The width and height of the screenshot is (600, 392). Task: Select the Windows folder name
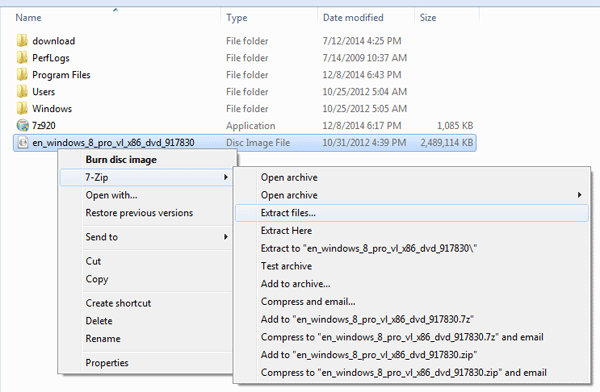click(52, 109)
